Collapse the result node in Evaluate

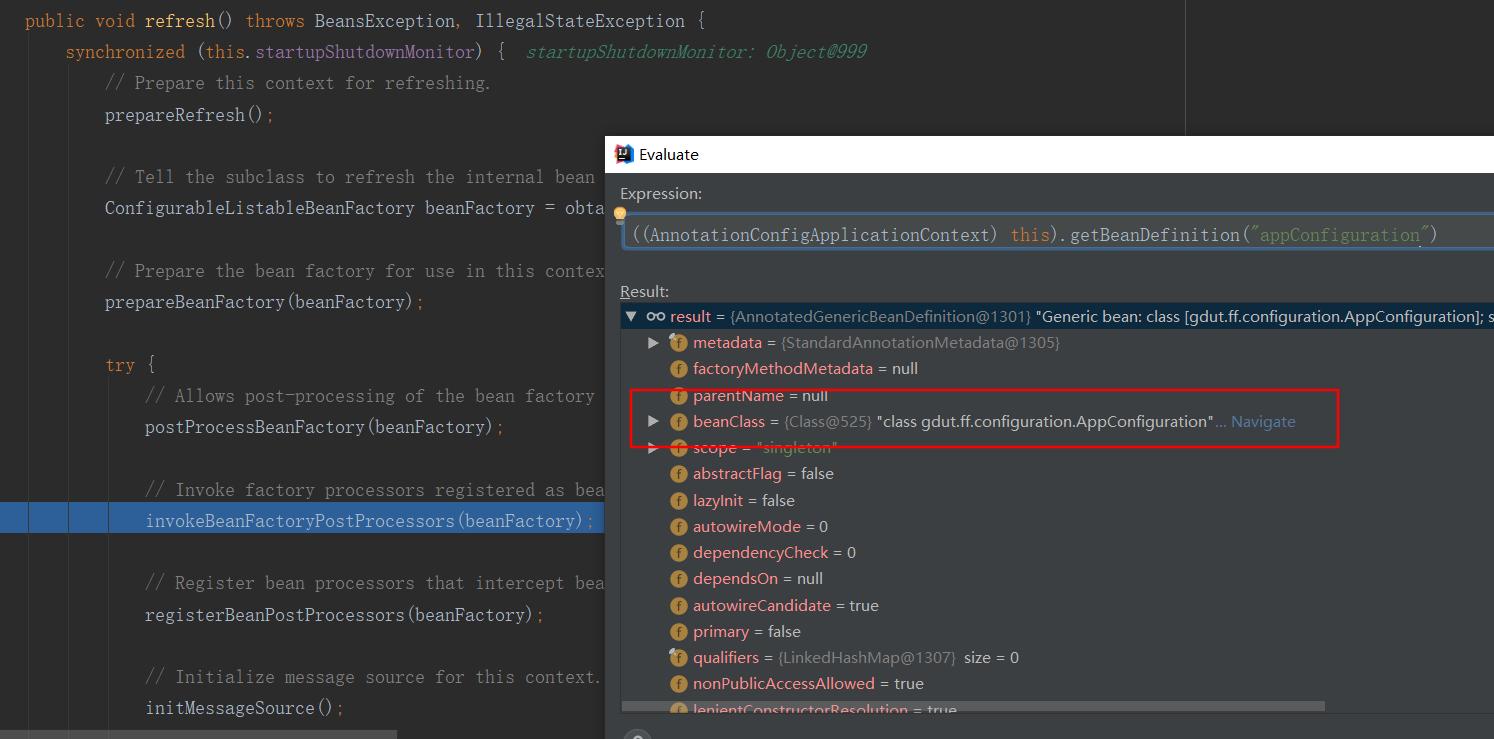pyautogui.click(x=630, y=316)
